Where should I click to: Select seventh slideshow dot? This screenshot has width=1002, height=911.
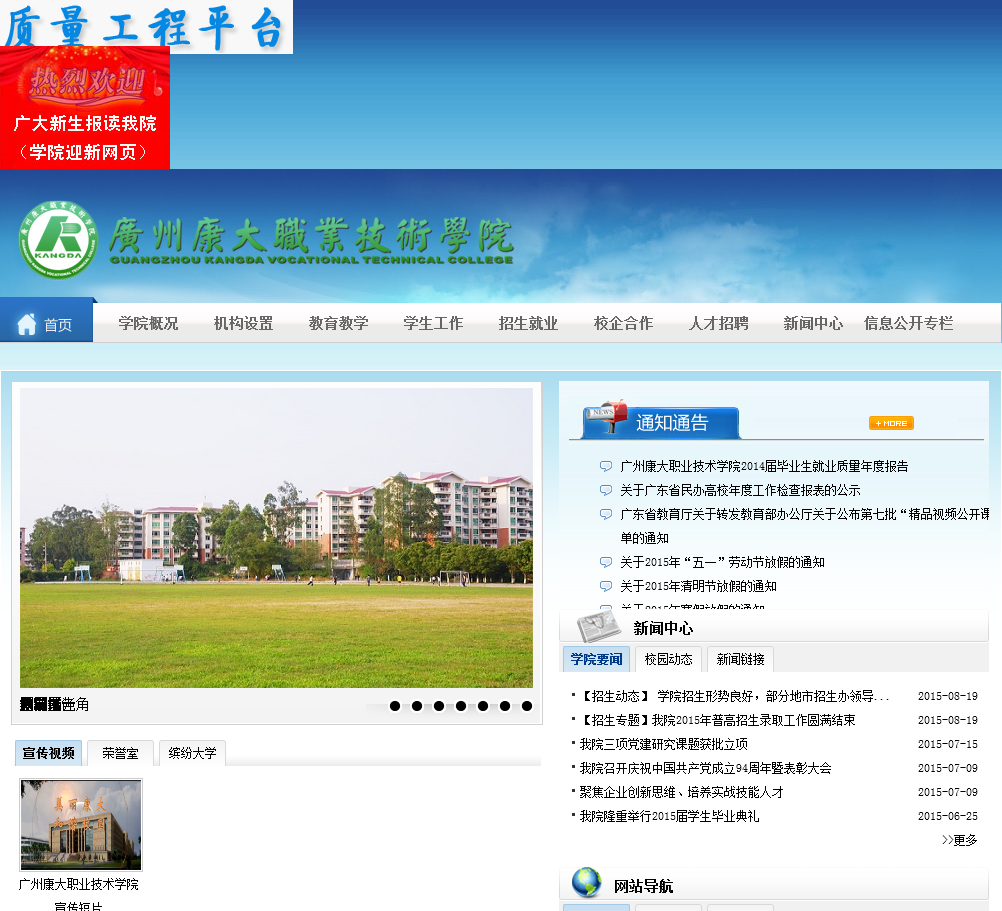527,706
